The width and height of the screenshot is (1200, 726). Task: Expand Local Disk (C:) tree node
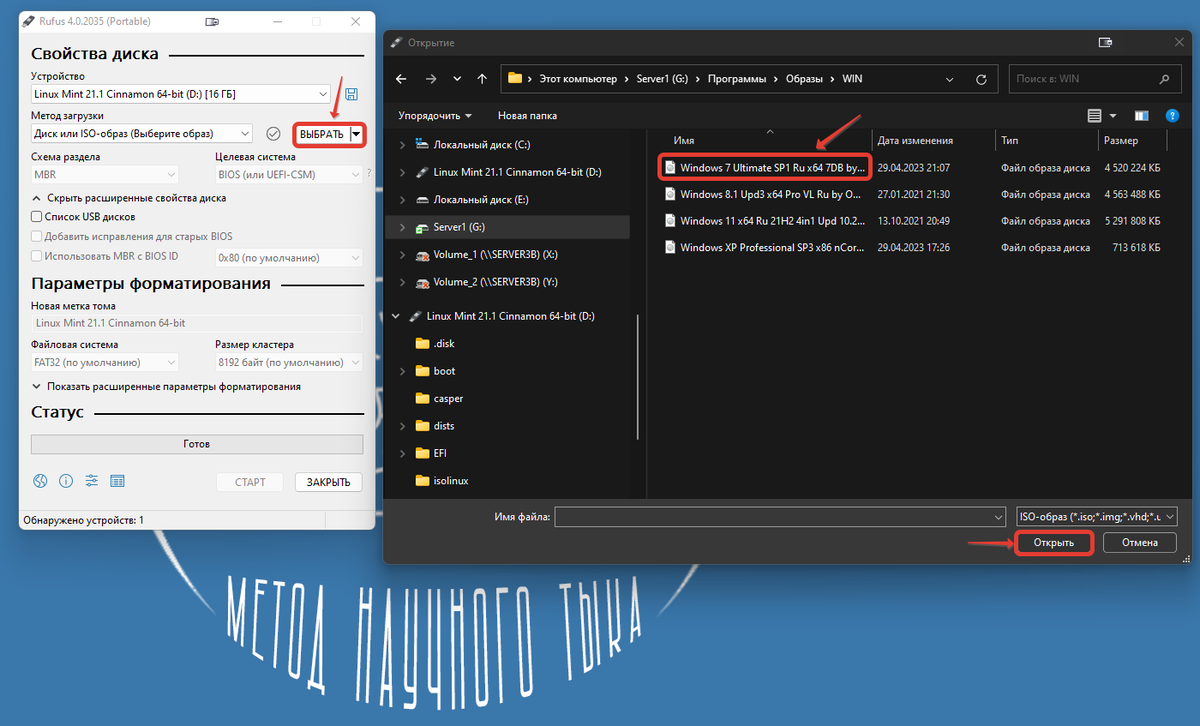pos(402,145)
